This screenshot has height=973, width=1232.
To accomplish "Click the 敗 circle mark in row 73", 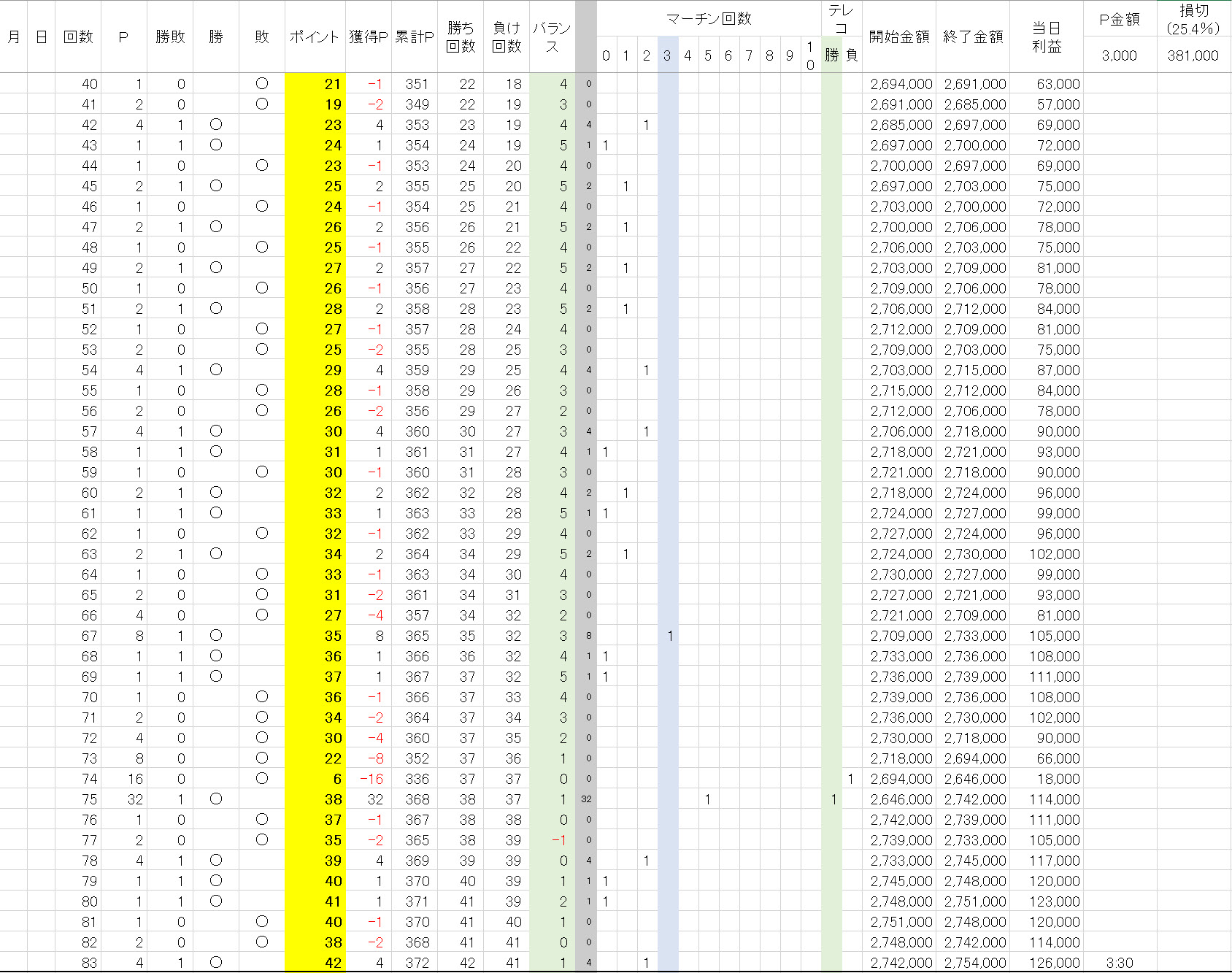I will [262, 758].
